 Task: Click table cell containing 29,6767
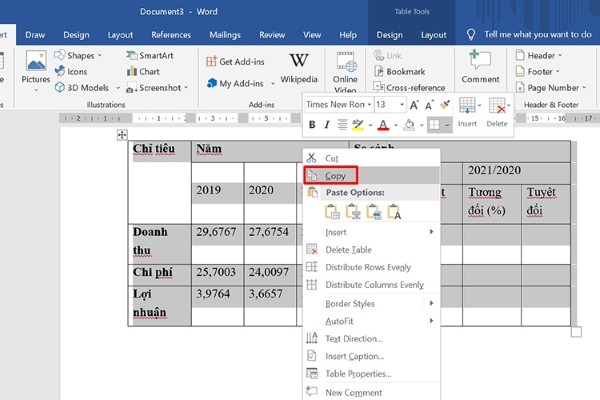217,243
